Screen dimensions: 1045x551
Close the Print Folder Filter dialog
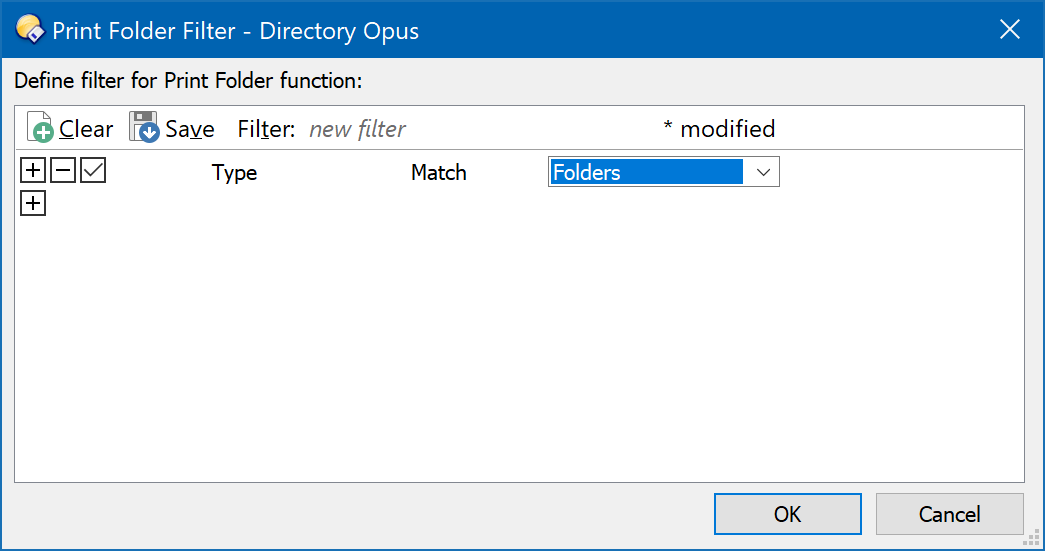(x=1010, y=29)
